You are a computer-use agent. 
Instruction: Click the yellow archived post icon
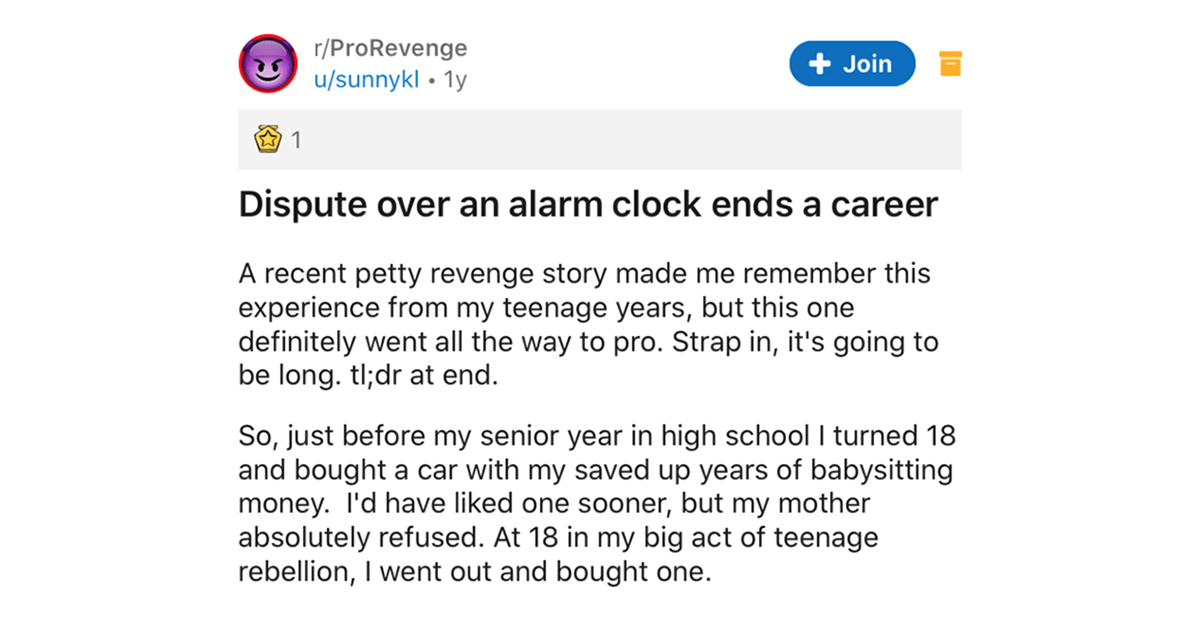point(950,64)
